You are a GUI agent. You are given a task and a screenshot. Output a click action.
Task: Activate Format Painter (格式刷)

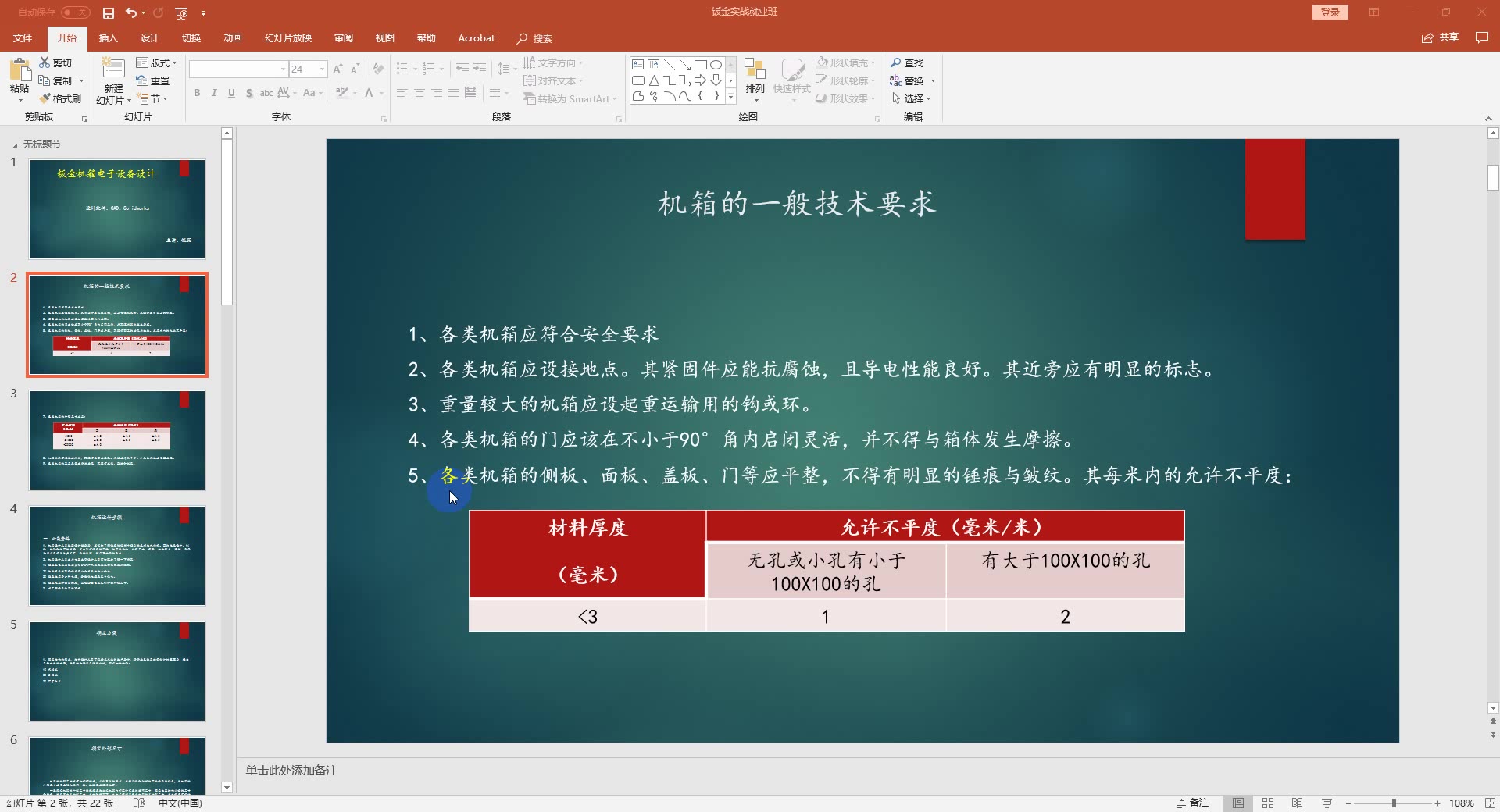pos(61,98)
